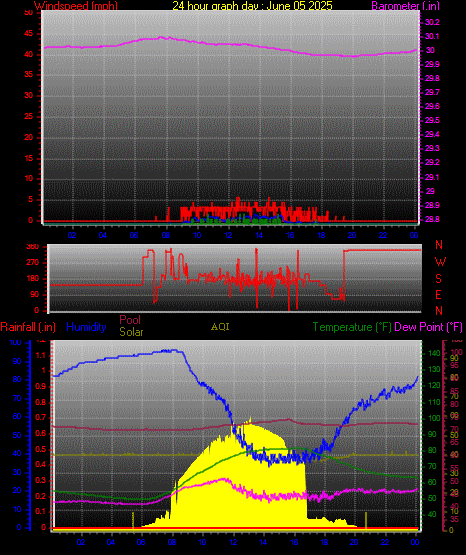Screen dimensions: 466x555
Task: Click hour label 06 under the humidity graph
Action: tap(141, 543)
